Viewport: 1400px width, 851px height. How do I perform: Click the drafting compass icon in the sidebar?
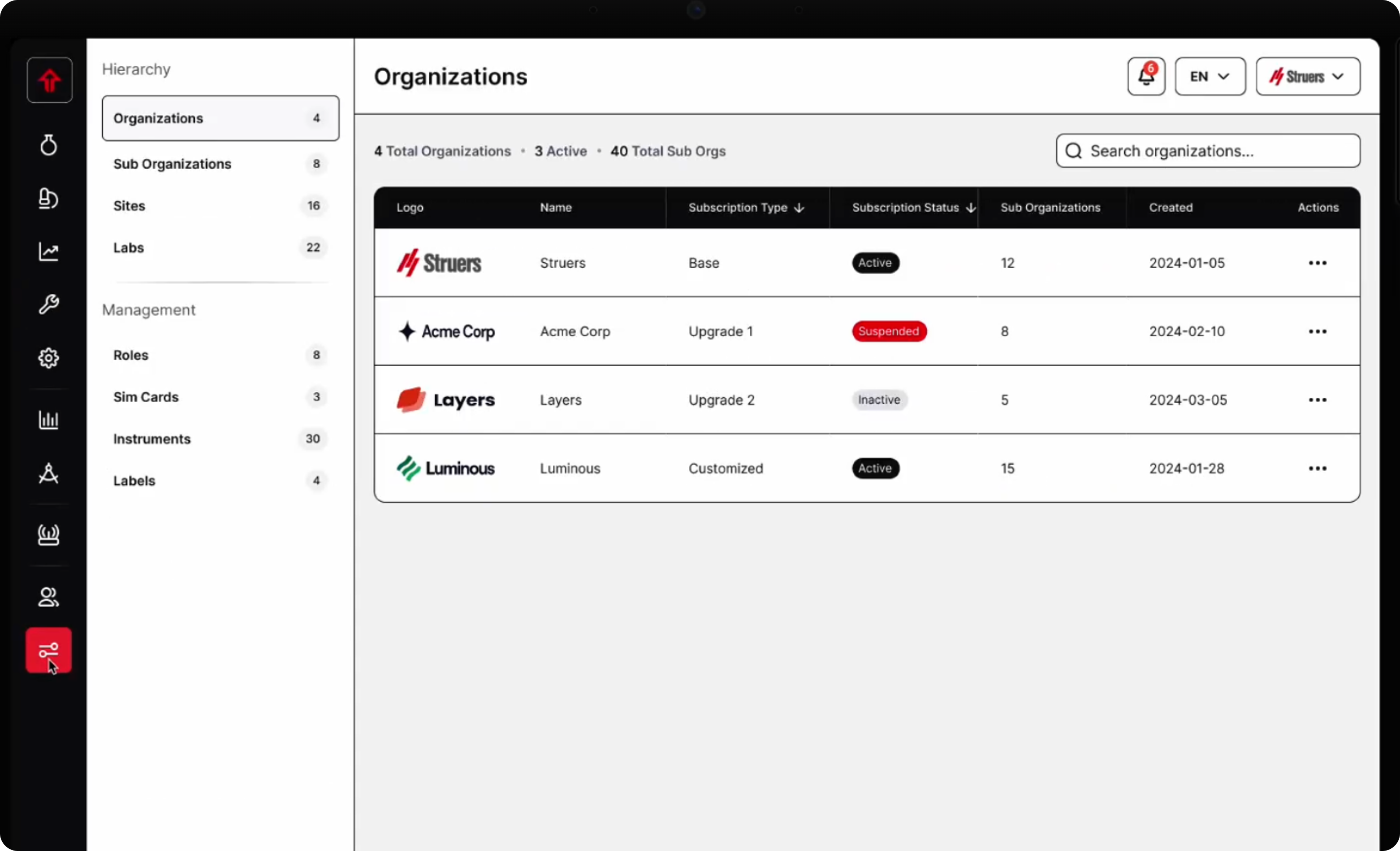(x=49, y=473)
